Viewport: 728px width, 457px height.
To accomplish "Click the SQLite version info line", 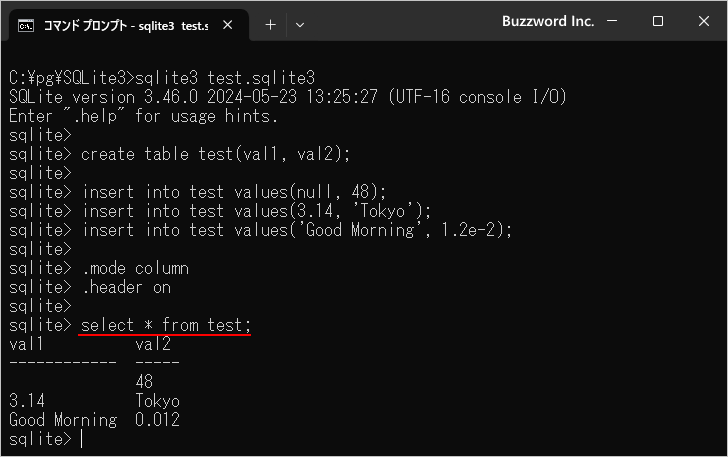I will tap(288, 97).
